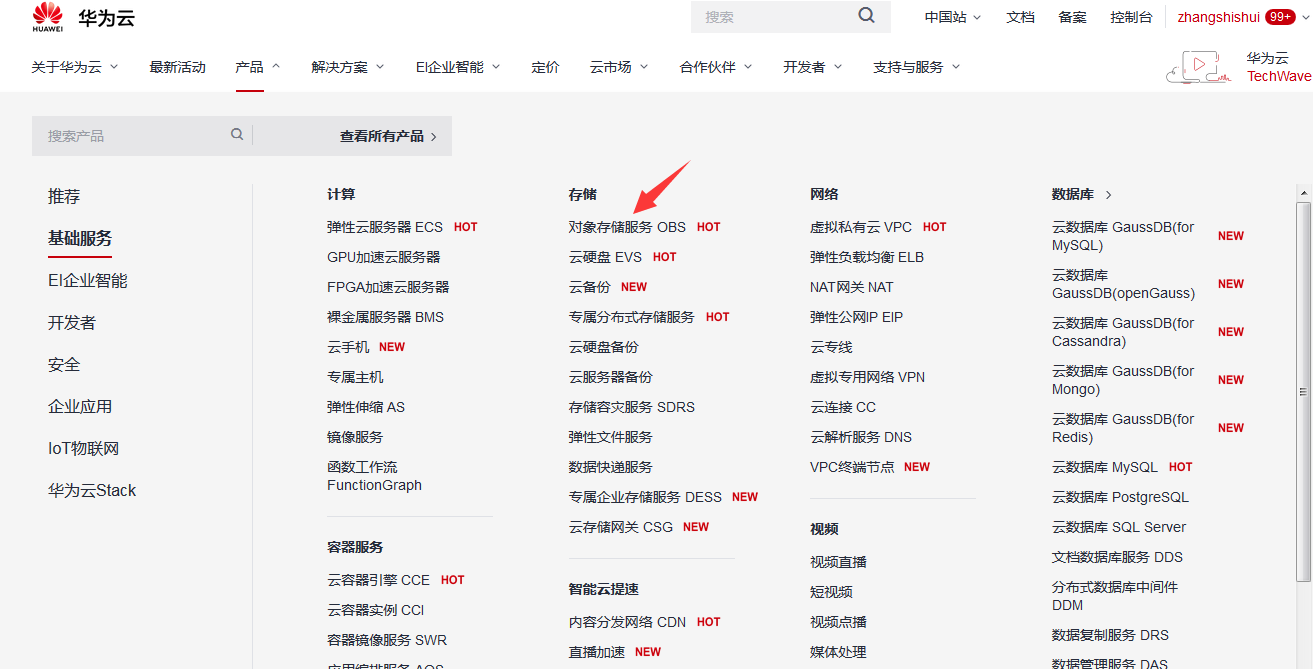Open 云硬盘 EVS link
The height and width of the screenshot is (669, 1313).
pyautogui.click(x=605, y=257)
